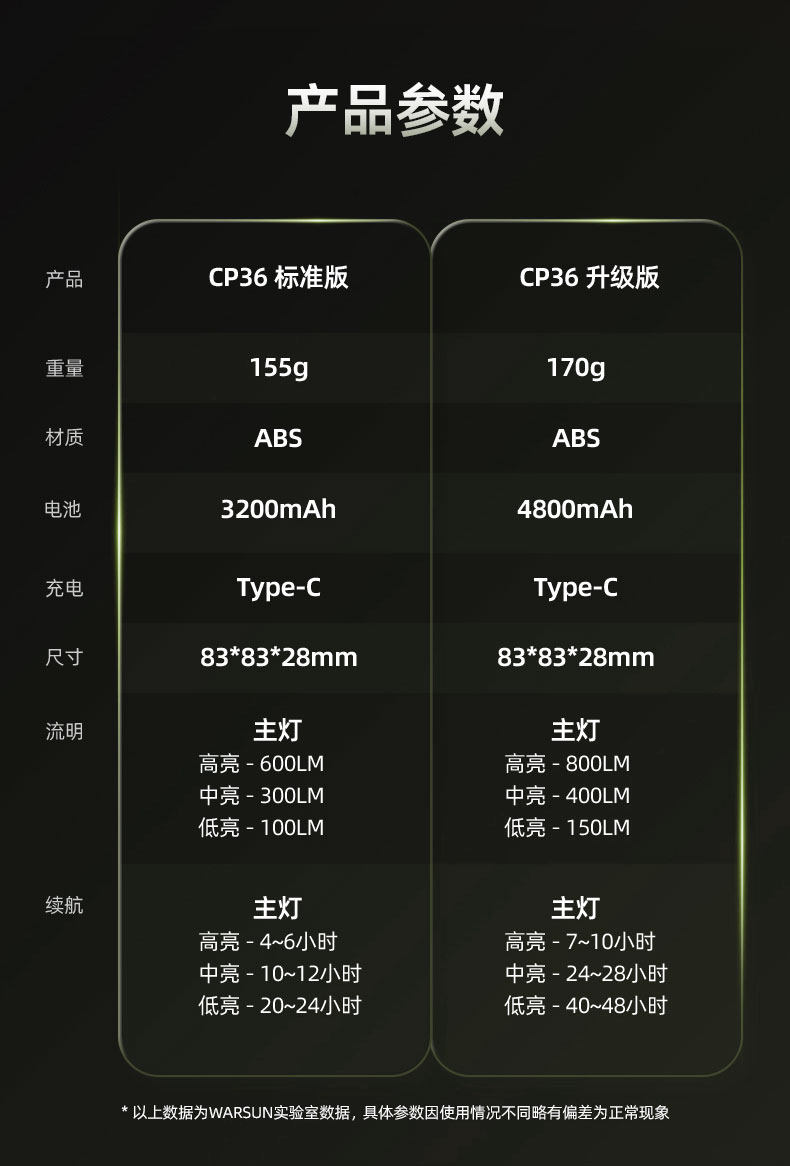The width and height of the screenshot is (790, 1166).
Task: Select the 3200mAh battery value
Action: pyautogui.click(x=278, y=509)
